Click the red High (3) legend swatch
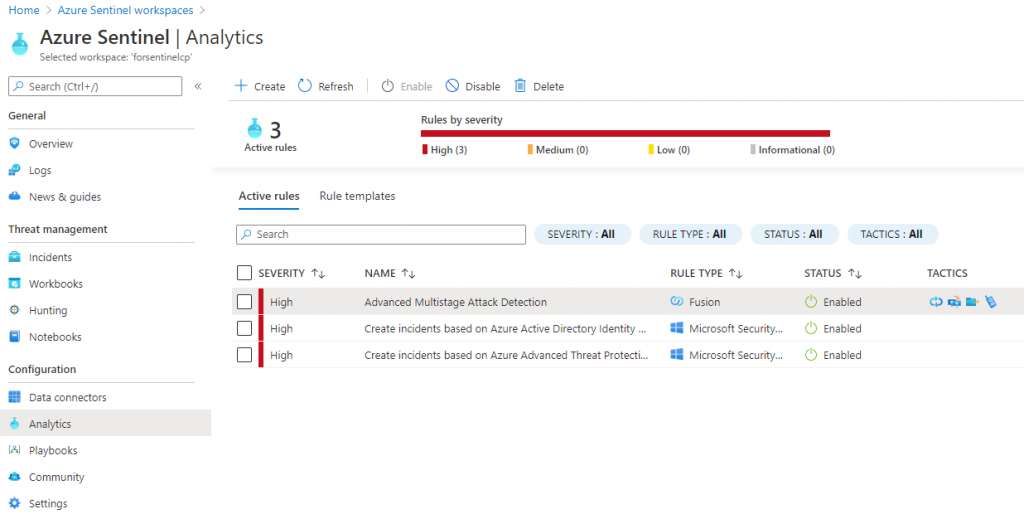Screen dimensions: 1024x514 [425, 150]
